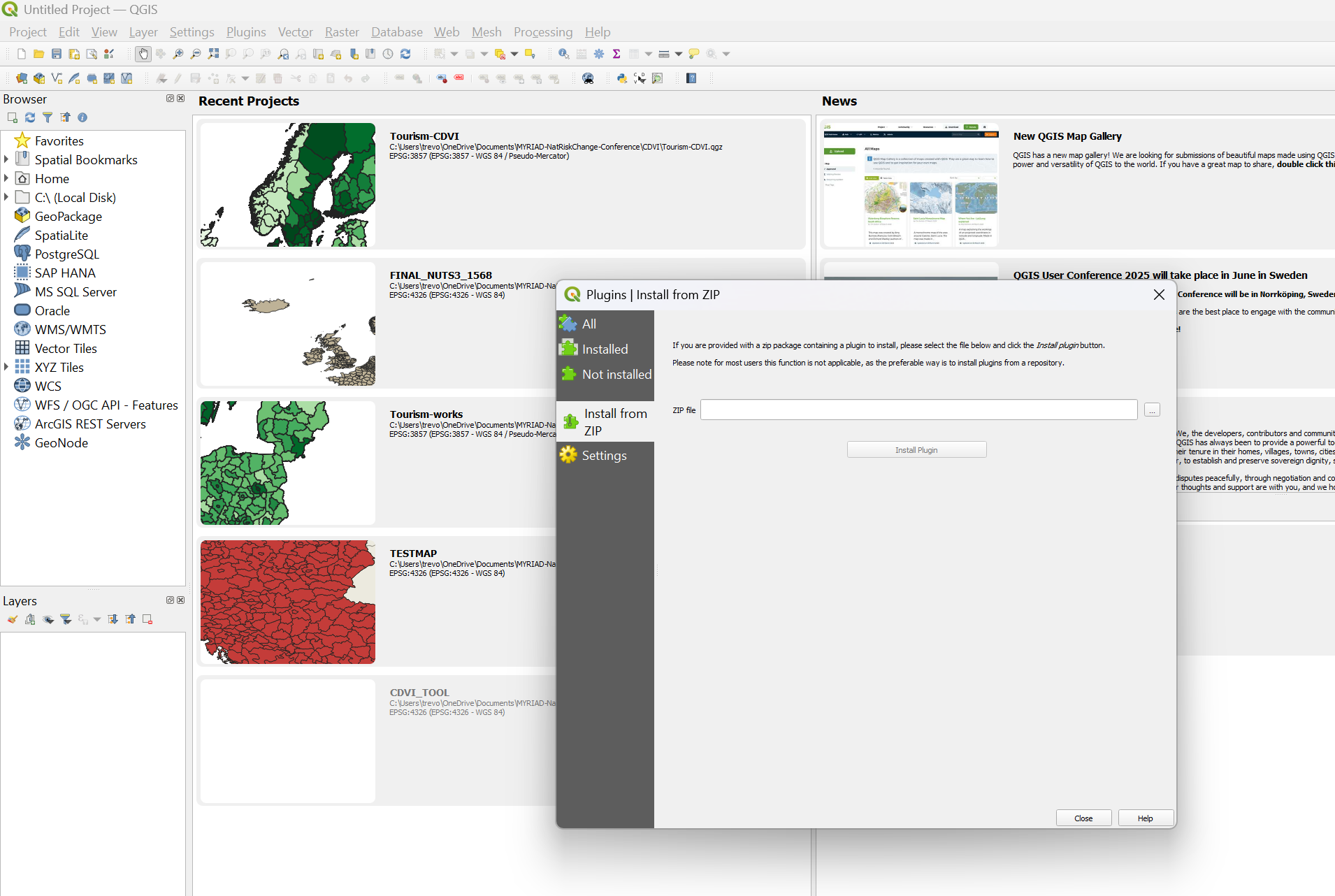Open the Tourism-CDVI project thumbnail
The image size is (1335, 896).
288,185
